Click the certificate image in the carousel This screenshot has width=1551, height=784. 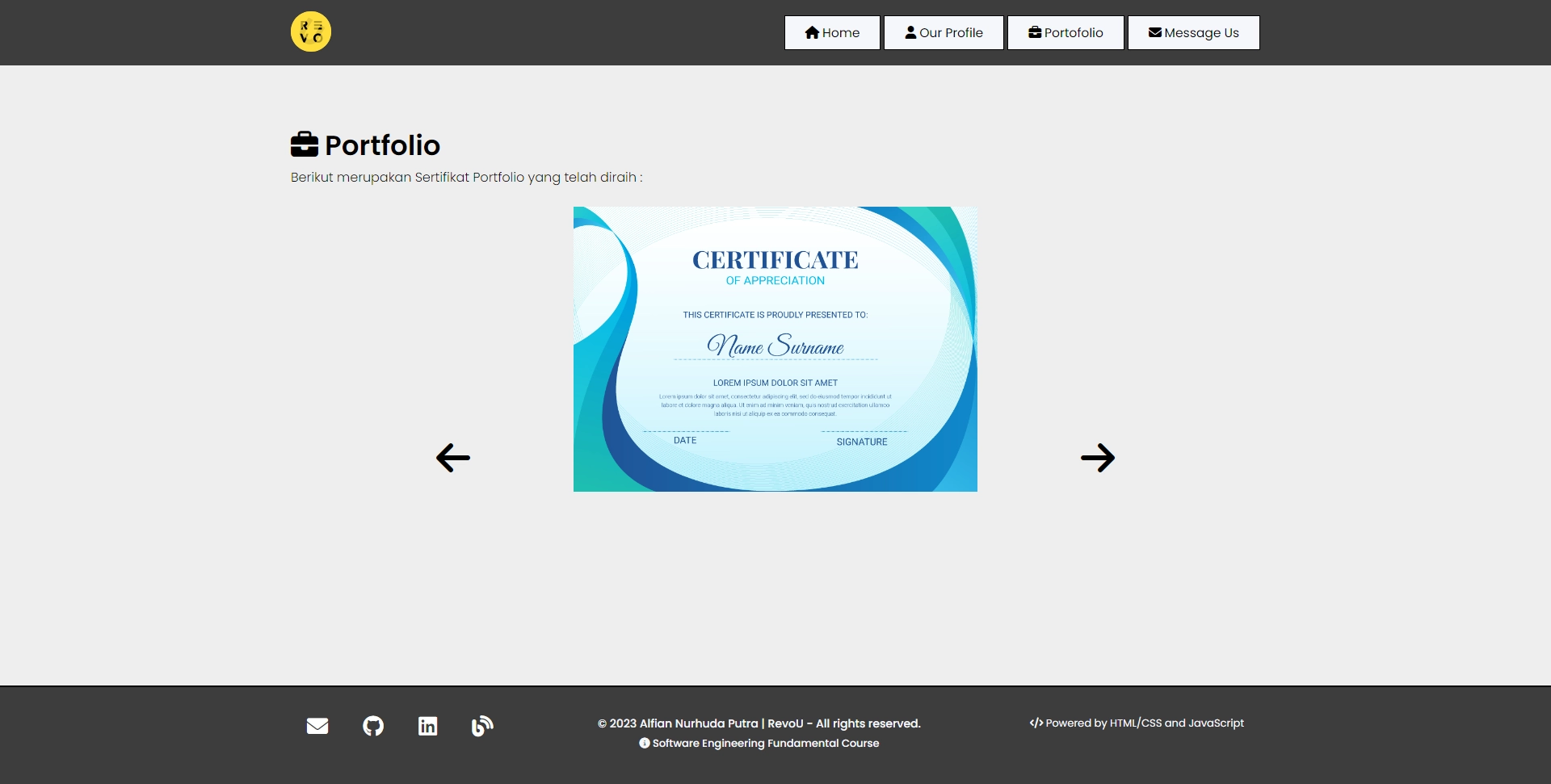[775, 348]
